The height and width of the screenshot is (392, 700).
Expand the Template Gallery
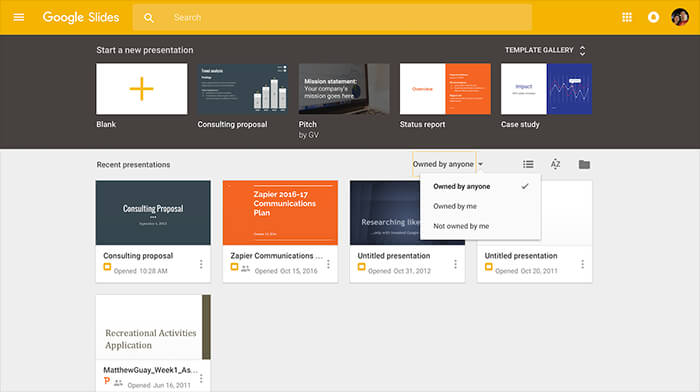point(545,50)
